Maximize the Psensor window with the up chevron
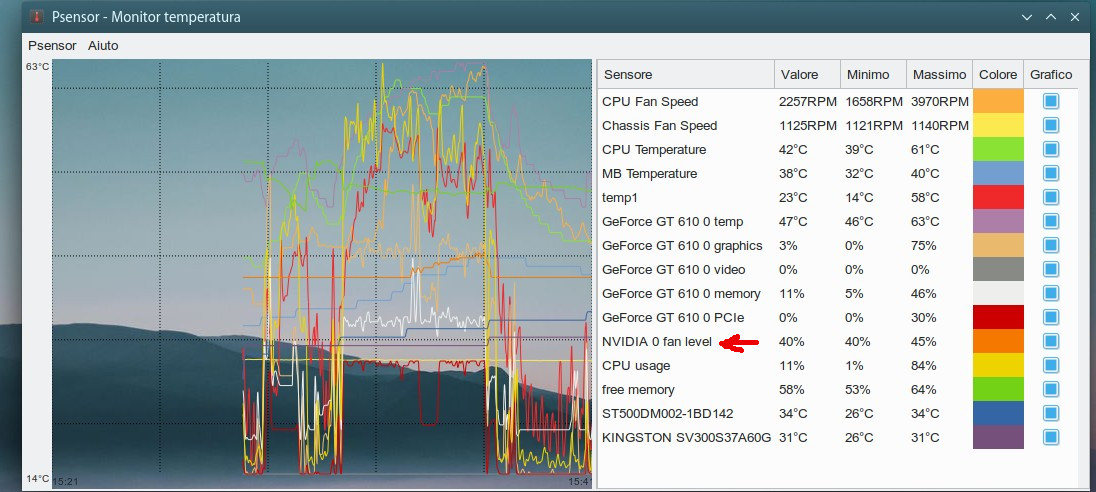This screenshot has width=1096, height=492. [x=1051, y=17]
